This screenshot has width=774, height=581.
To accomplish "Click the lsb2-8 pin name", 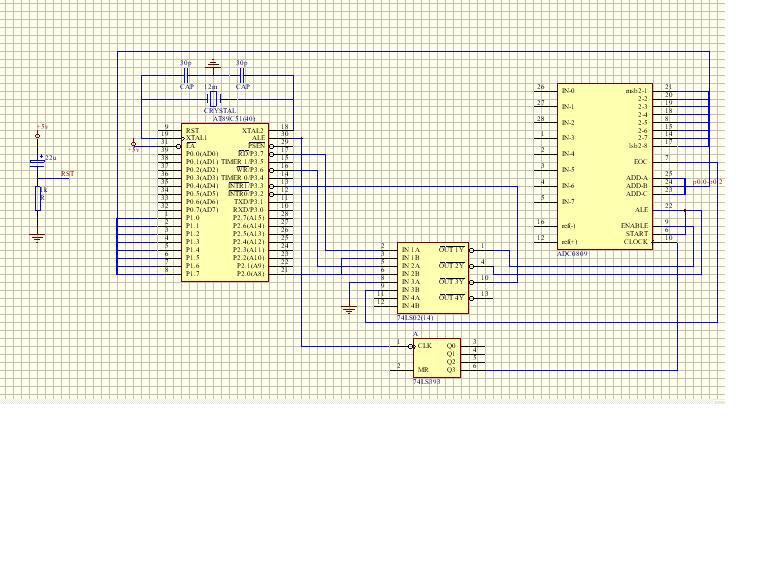I will [638, 146].
